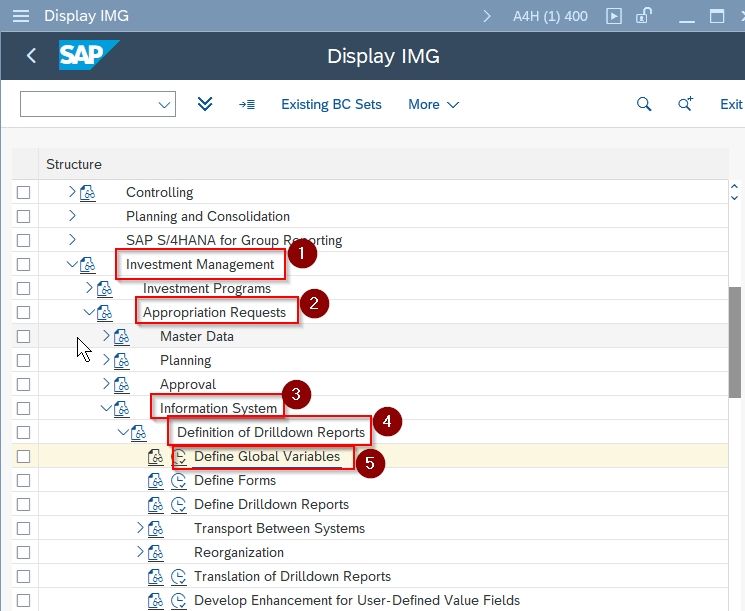745x611 pixels.
Task: Click the Find magnifier icon
Action: 644,104
